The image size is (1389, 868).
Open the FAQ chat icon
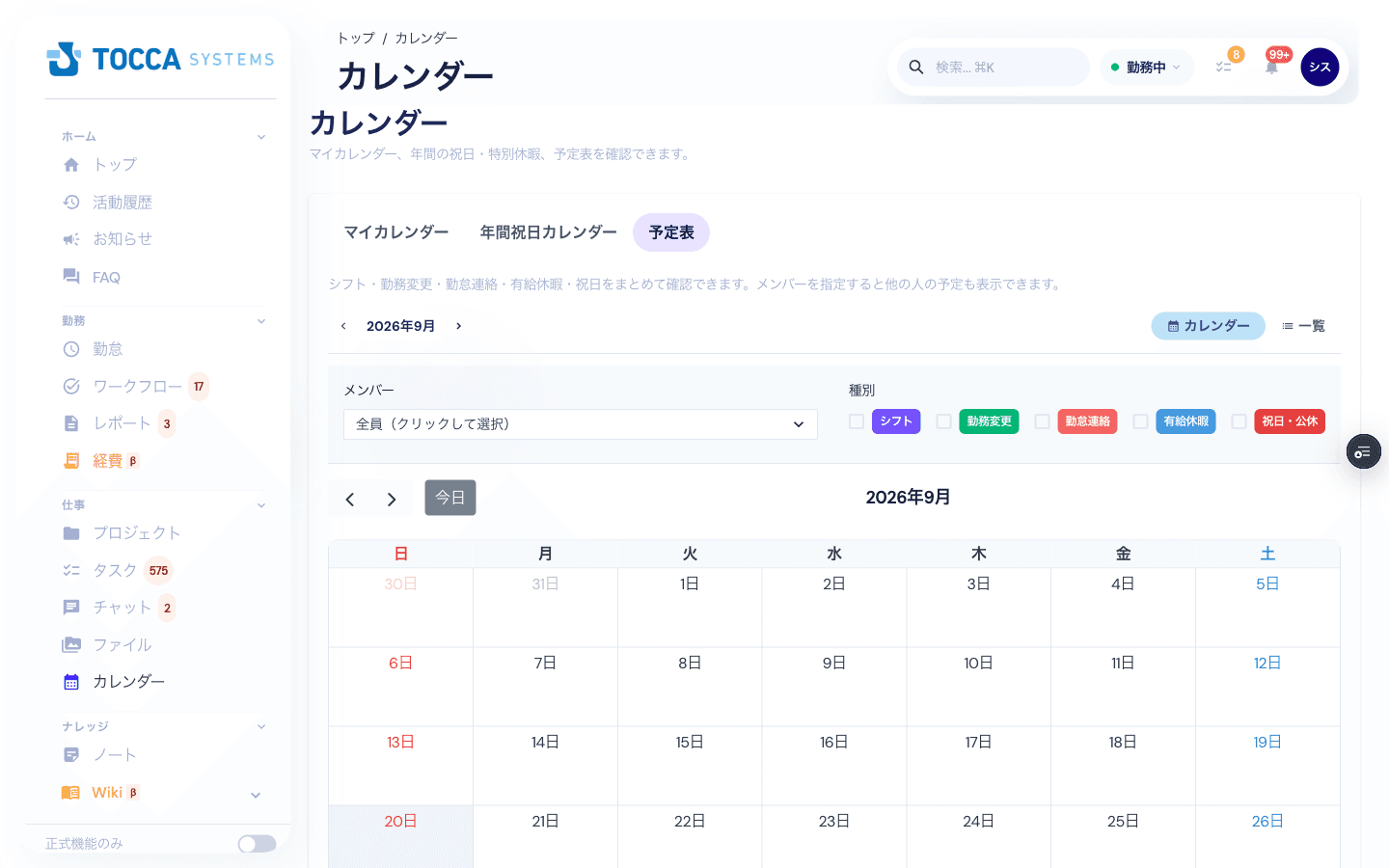click(71, 277)
